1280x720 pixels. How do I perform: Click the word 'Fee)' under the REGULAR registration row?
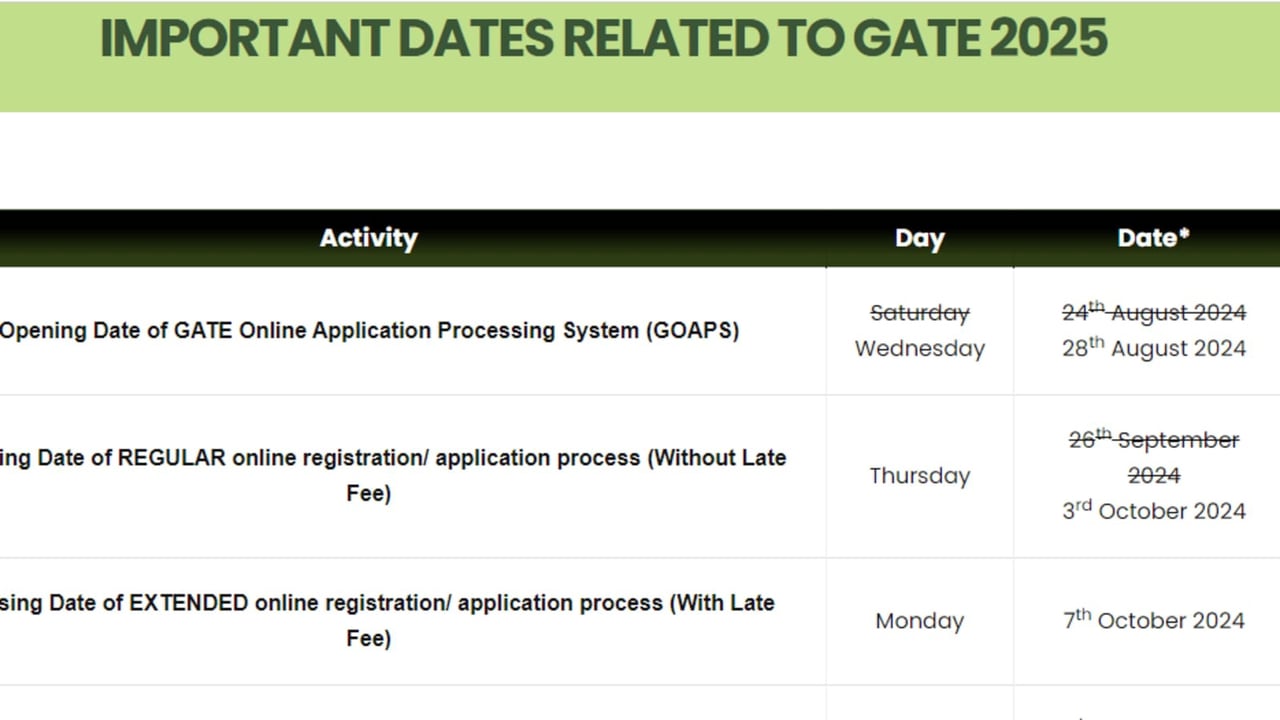tap(368, 493)
